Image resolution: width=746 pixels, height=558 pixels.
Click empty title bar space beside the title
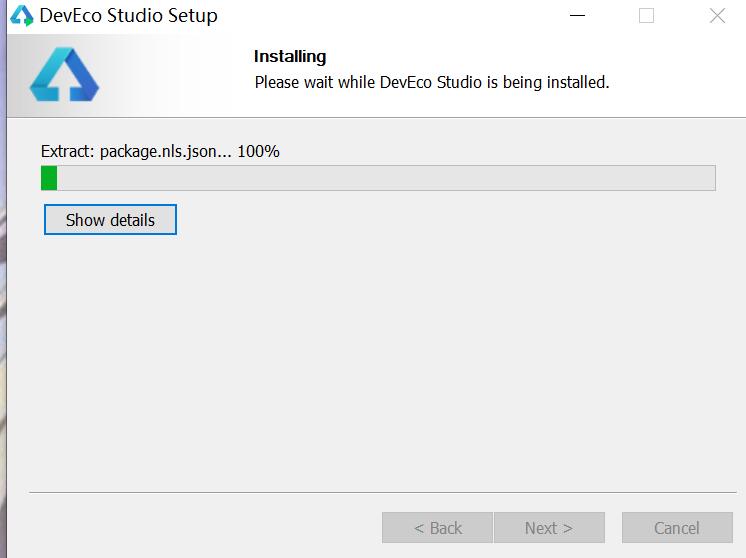390,16
